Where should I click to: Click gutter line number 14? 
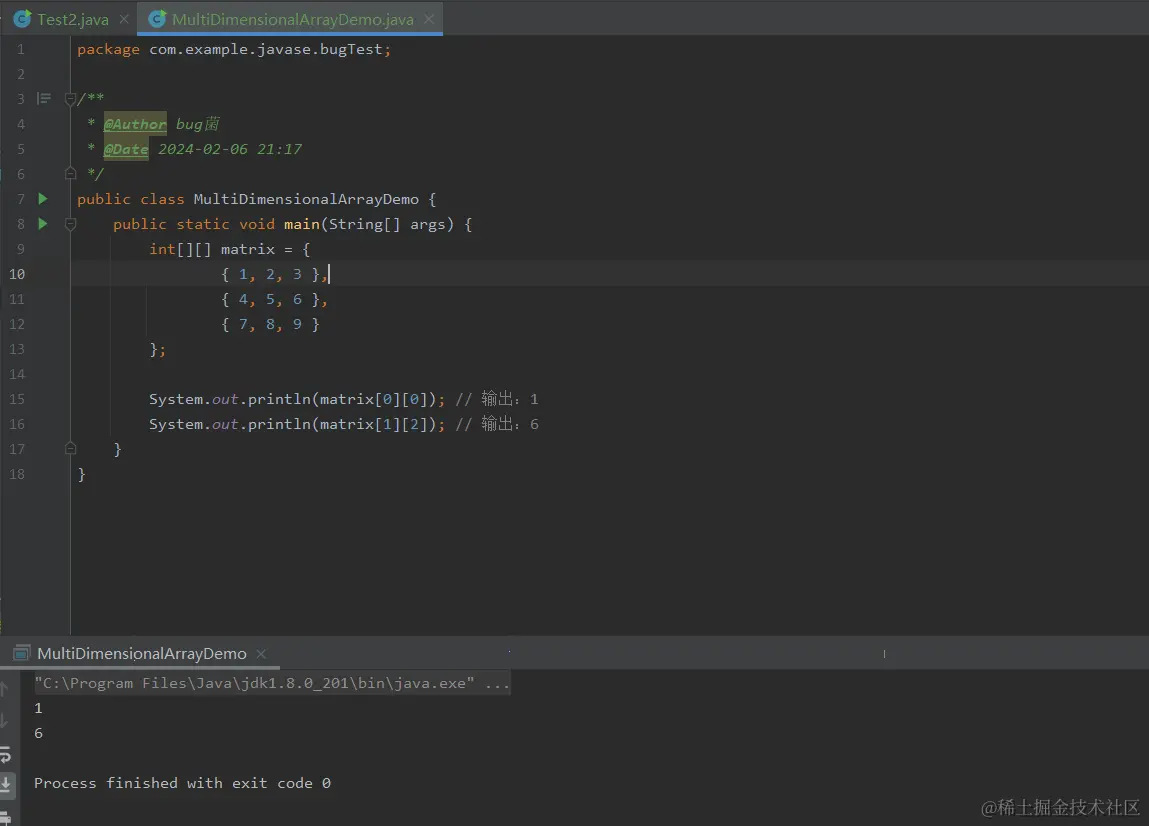click(x=17, y=374)
